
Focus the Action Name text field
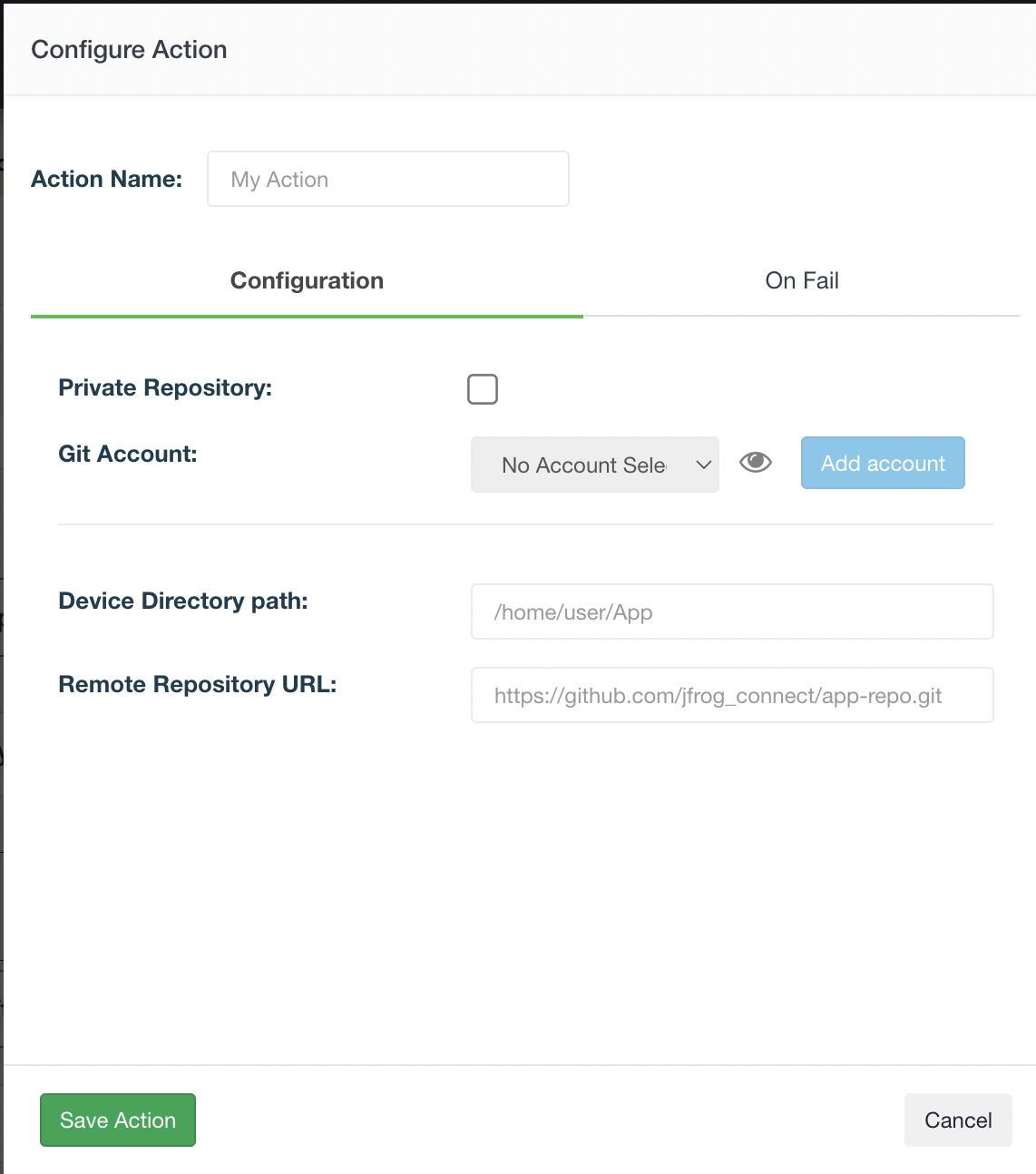pos(388,179)
